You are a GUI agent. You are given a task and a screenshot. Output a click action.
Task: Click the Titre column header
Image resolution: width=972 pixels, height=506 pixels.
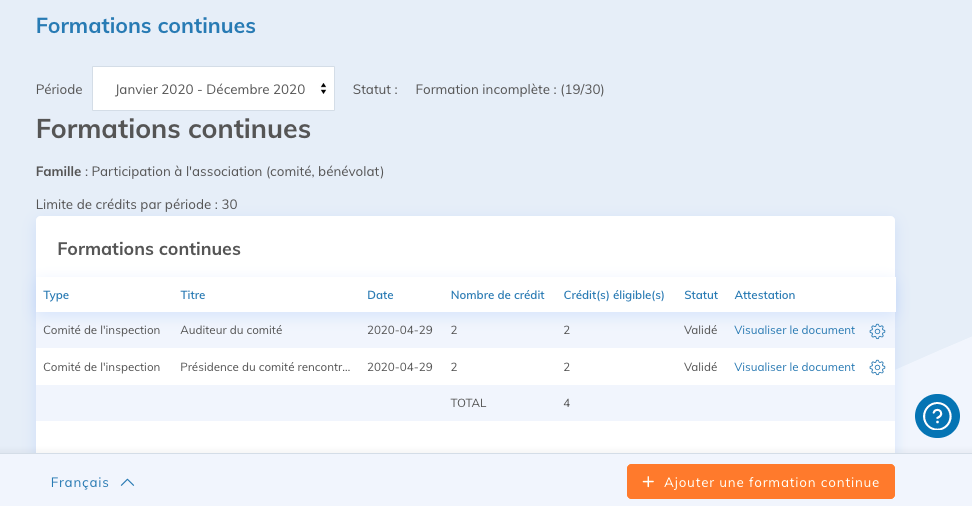pos(192,295)
